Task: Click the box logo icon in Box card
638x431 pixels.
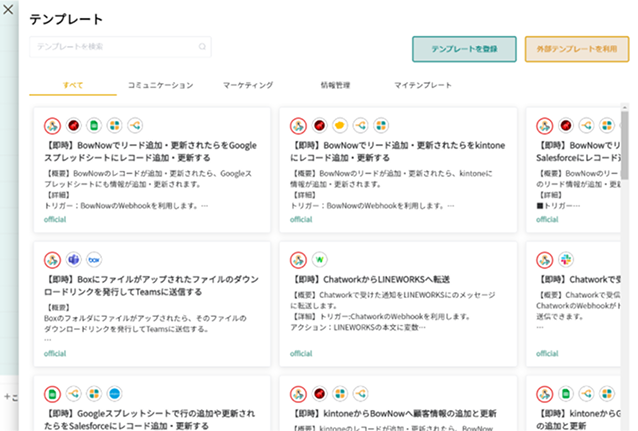Action: (x=94, y=259)
